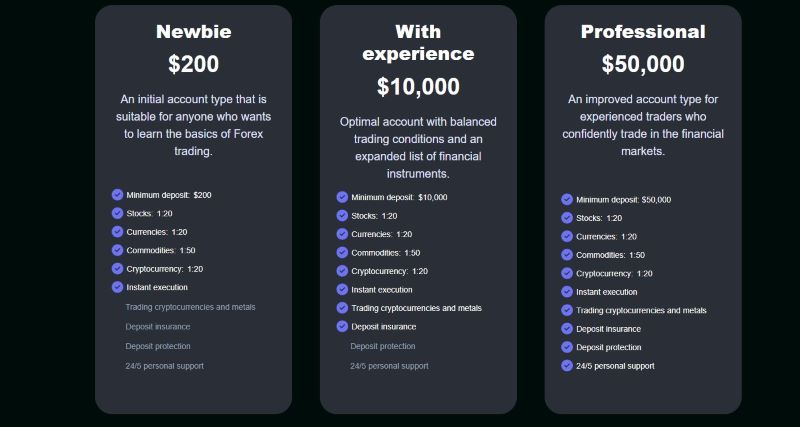This screenshot has width=800, height=427.
Task: Click checkmark next to Professional 24/5 personal support
Action: click(x=567, y=366)
